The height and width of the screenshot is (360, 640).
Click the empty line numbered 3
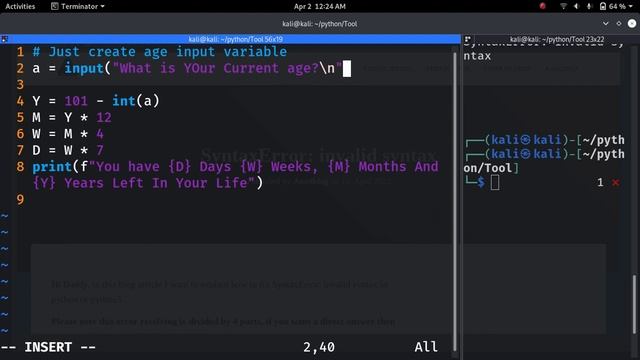[20, 84]
